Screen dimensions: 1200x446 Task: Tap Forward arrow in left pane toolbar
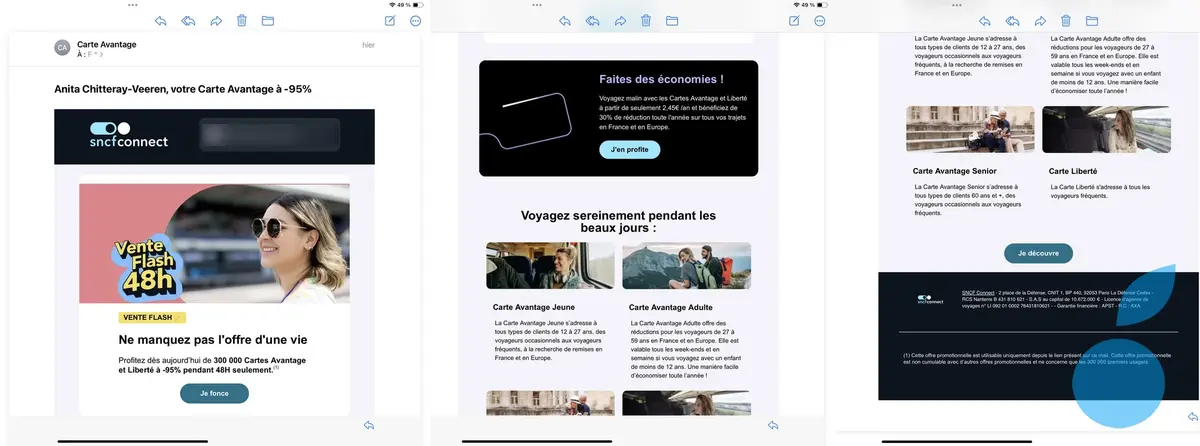pos(215,20)
